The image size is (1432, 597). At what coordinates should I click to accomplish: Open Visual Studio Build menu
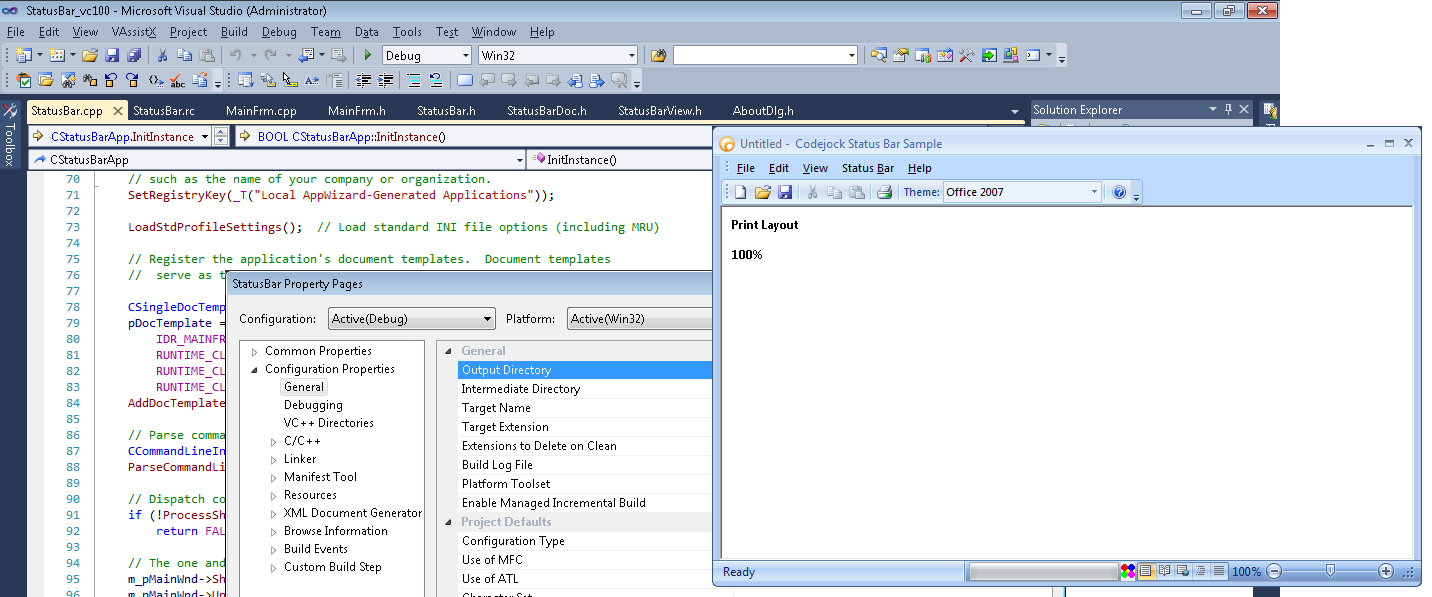(234, 32)
